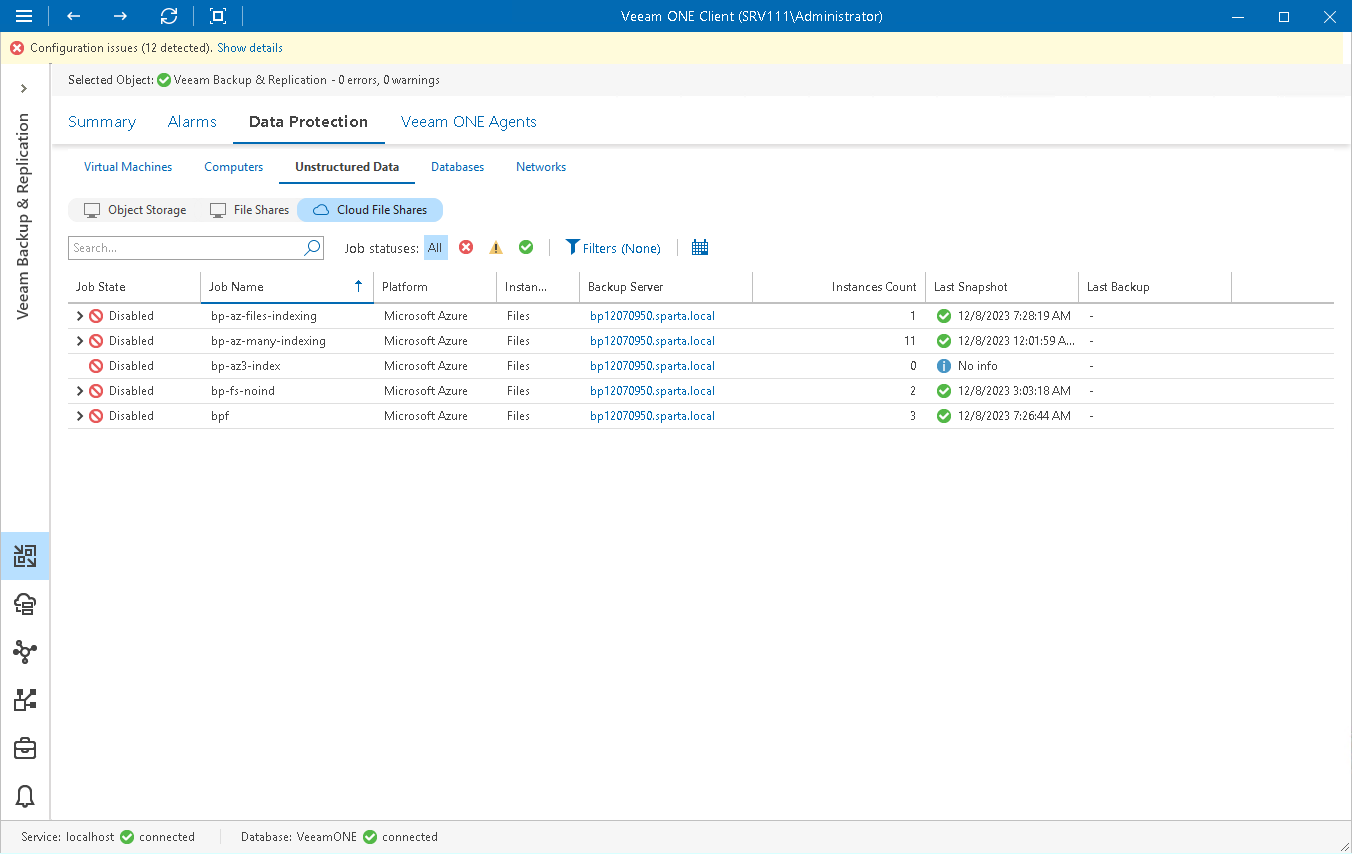Go forward with the right arrow
This screenshot has width=1352, height=854.
click(x=120, y=16)
